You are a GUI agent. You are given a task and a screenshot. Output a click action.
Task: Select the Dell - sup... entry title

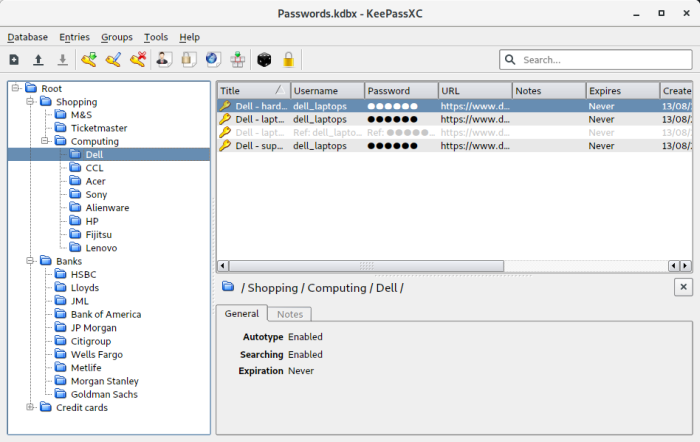pos(259,146)
